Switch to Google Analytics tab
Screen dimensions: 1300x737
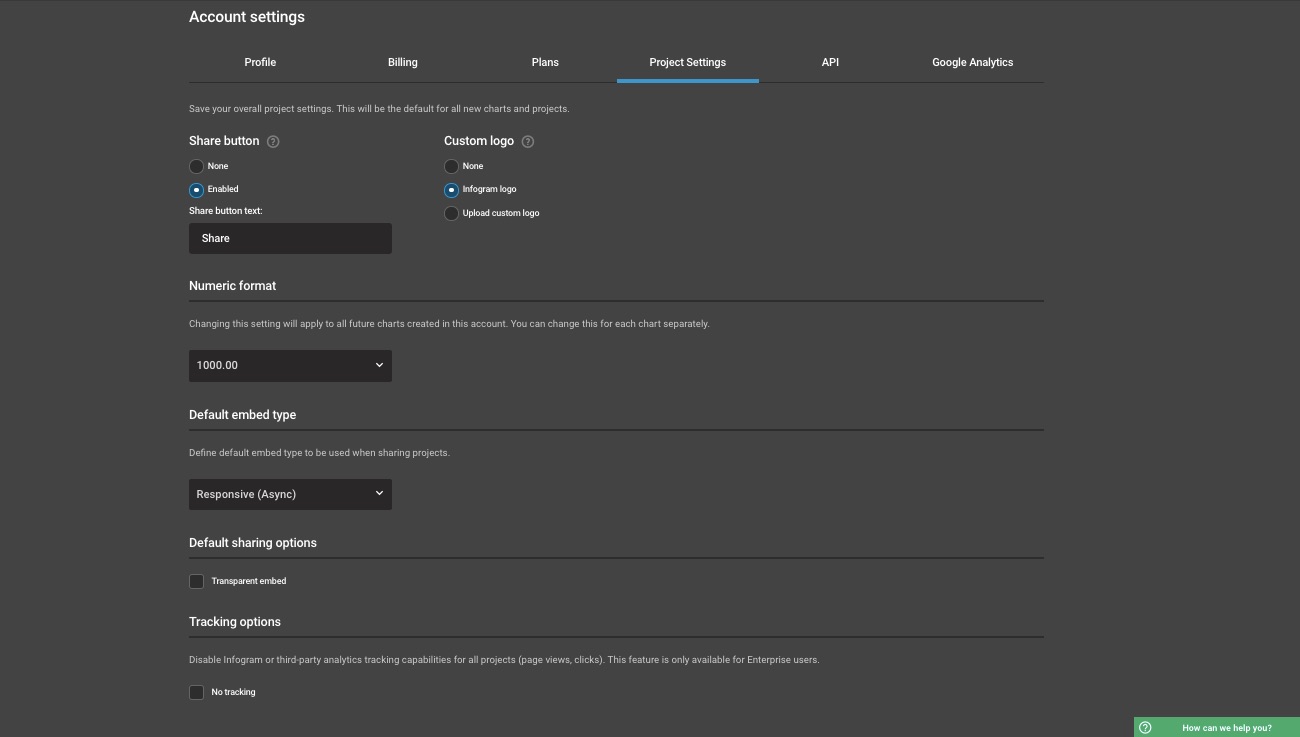pos(972,62)
